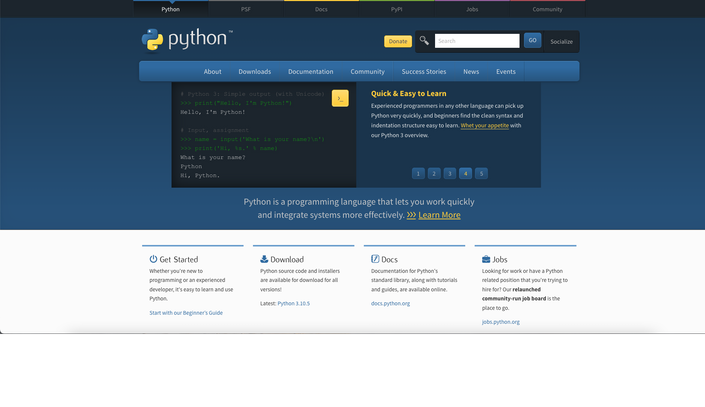705x407 pixels.
Task: Follow the Learn More link
Action: click(439, 215)
